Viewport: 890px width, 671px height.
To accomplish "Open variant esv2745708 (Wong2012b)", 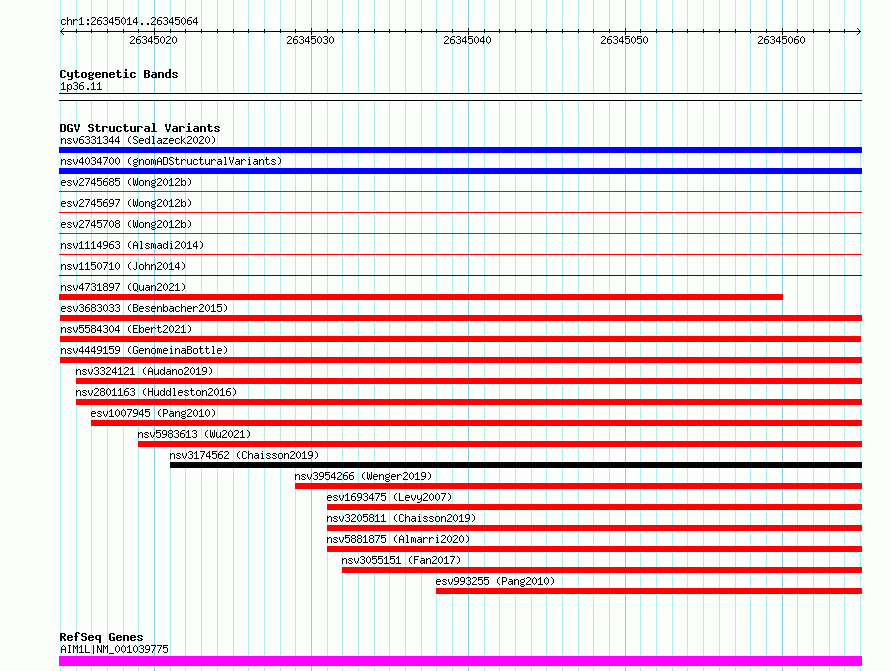I will point(126,224).
